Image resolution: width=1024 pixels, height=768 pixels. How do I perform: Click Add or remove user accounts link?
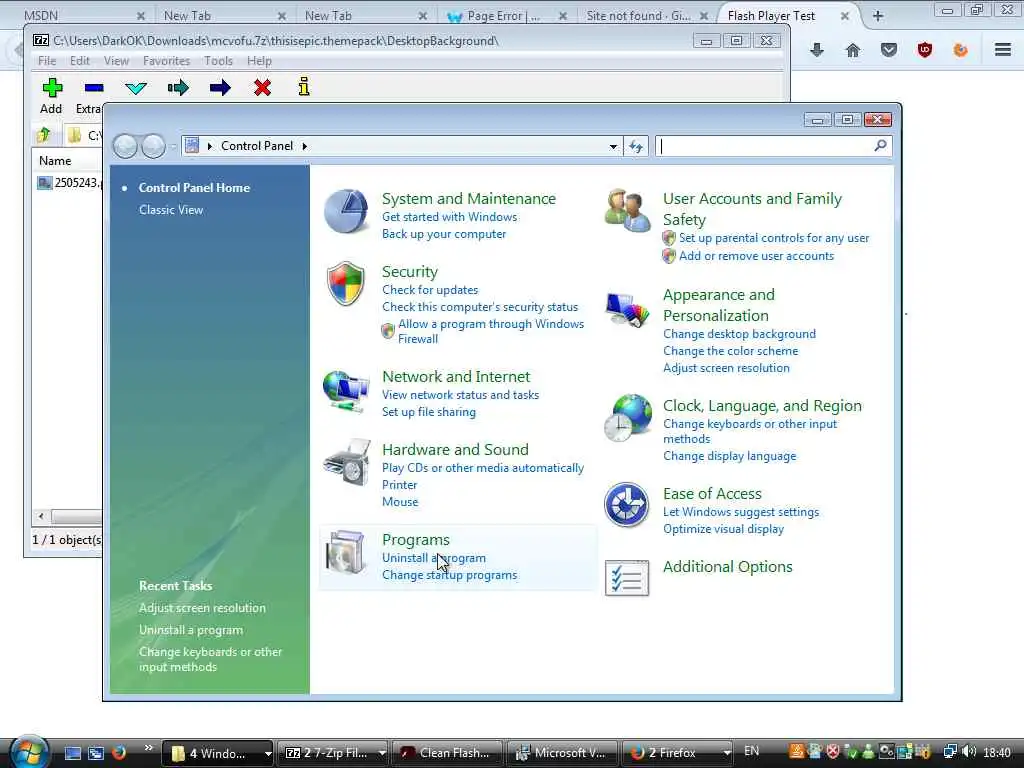(756, 256)
